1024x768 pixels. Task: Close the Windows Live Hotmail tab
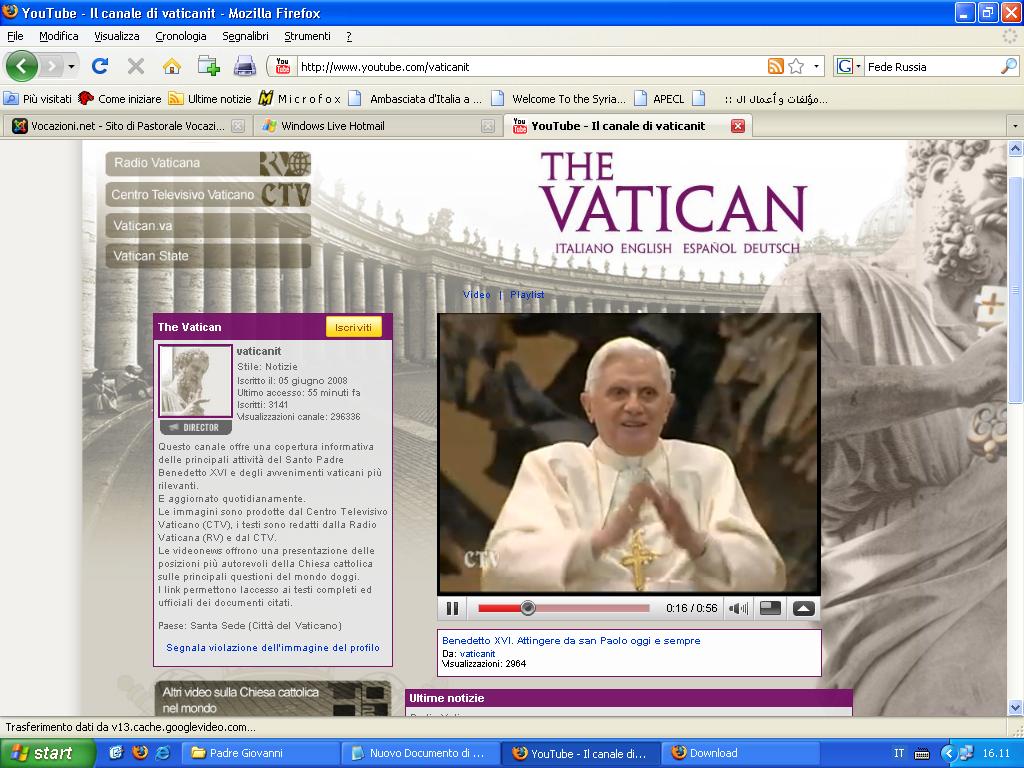[488, 126]
